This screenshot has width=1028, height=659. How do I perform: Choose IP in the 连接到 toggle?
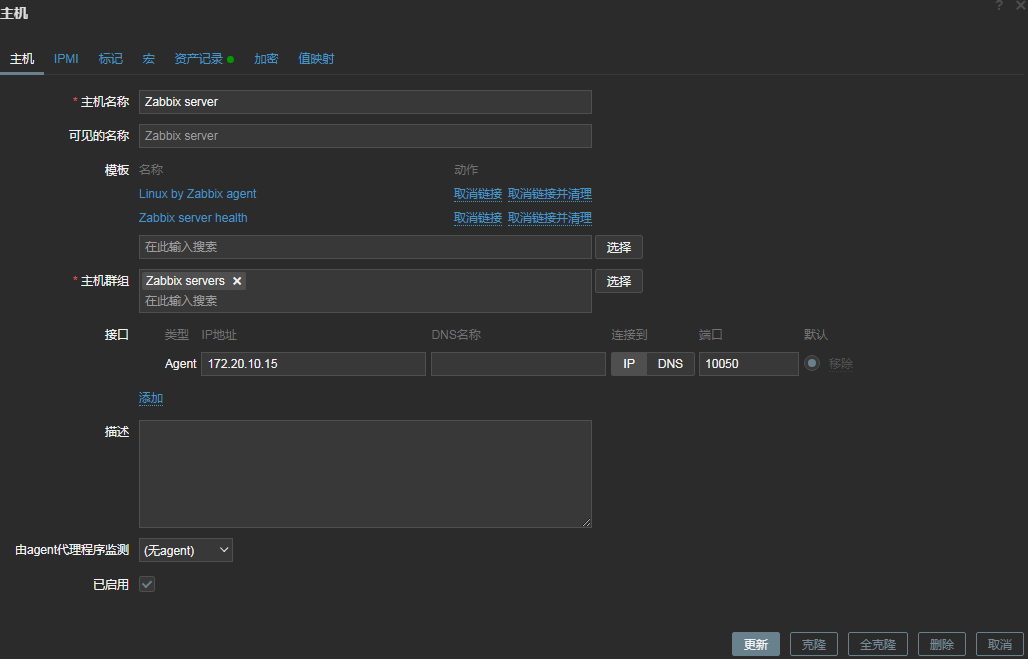(x=629, y=363)
